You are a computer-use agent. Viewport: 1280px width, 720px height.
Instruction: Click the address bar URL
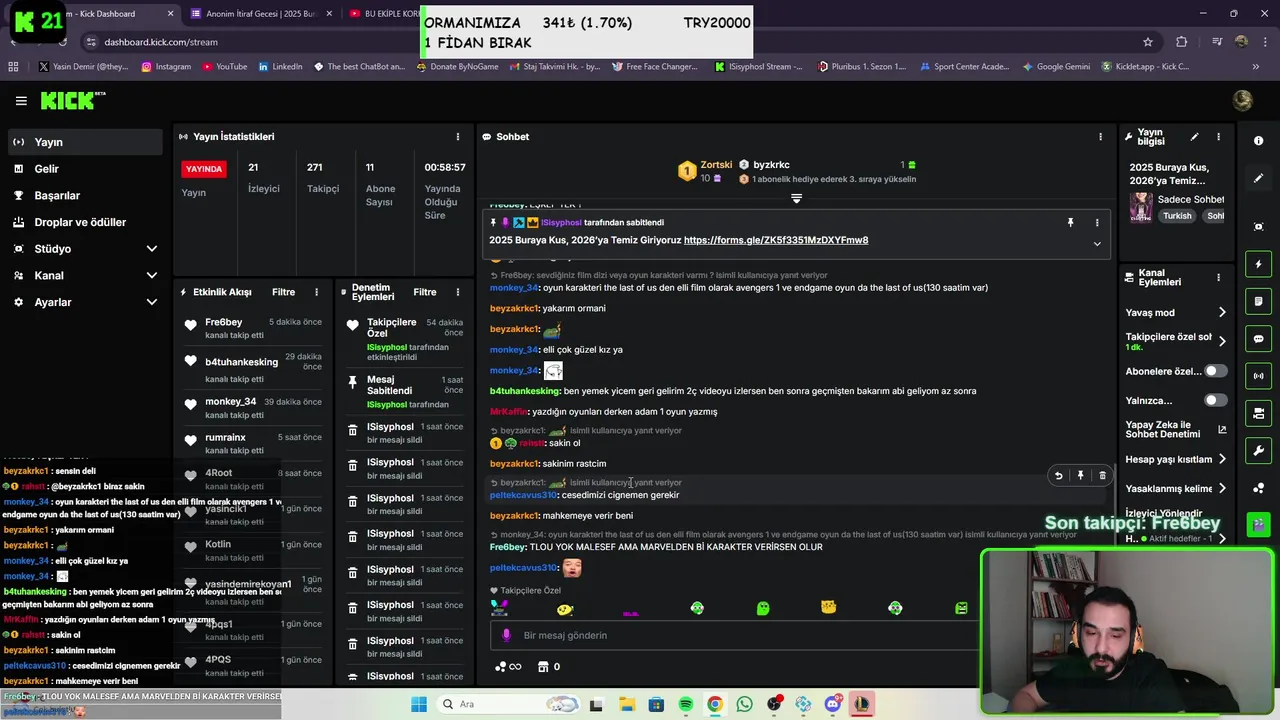point(161,42)
